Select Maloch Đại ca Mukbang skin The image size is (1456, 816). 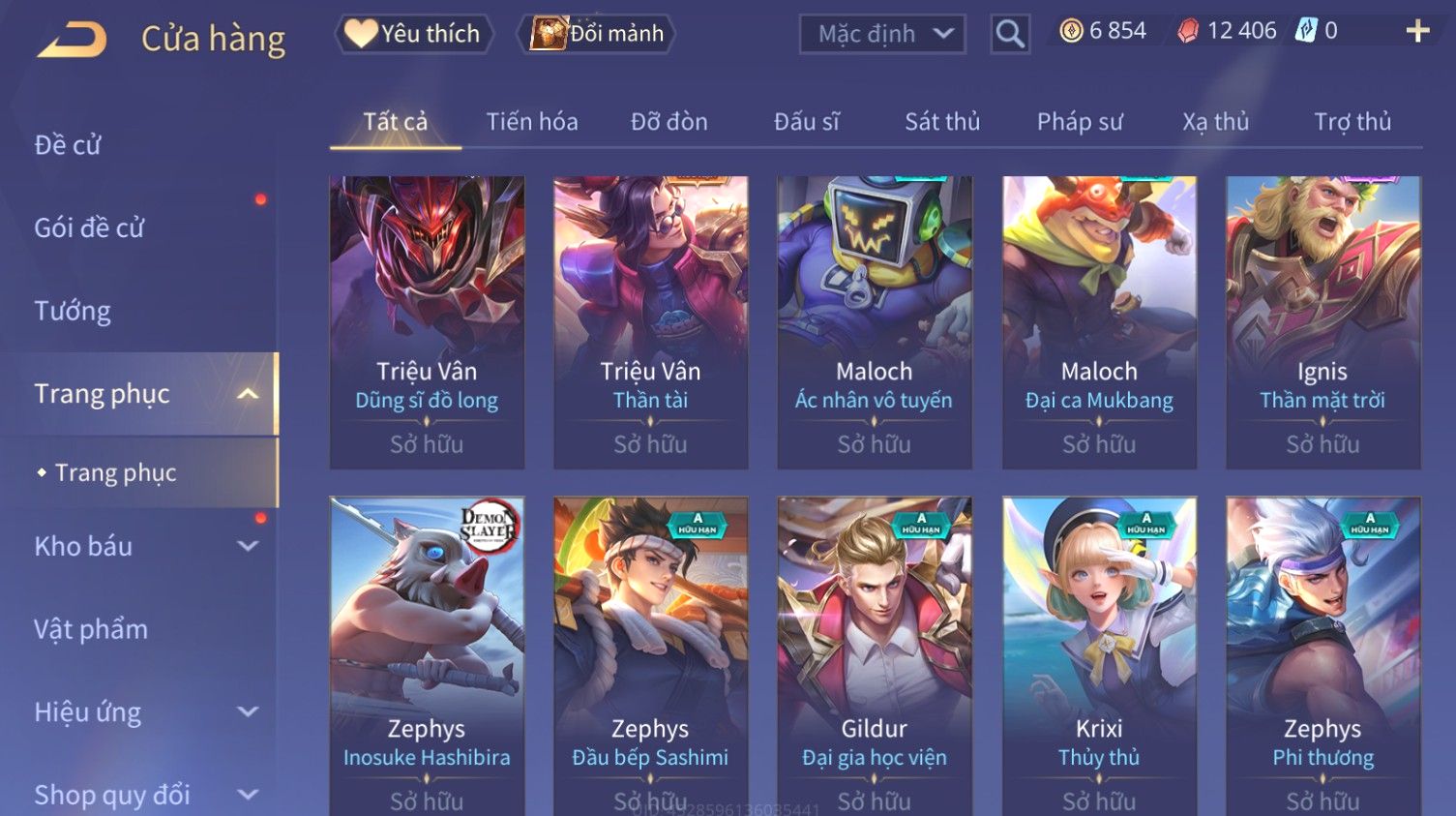1099,322
